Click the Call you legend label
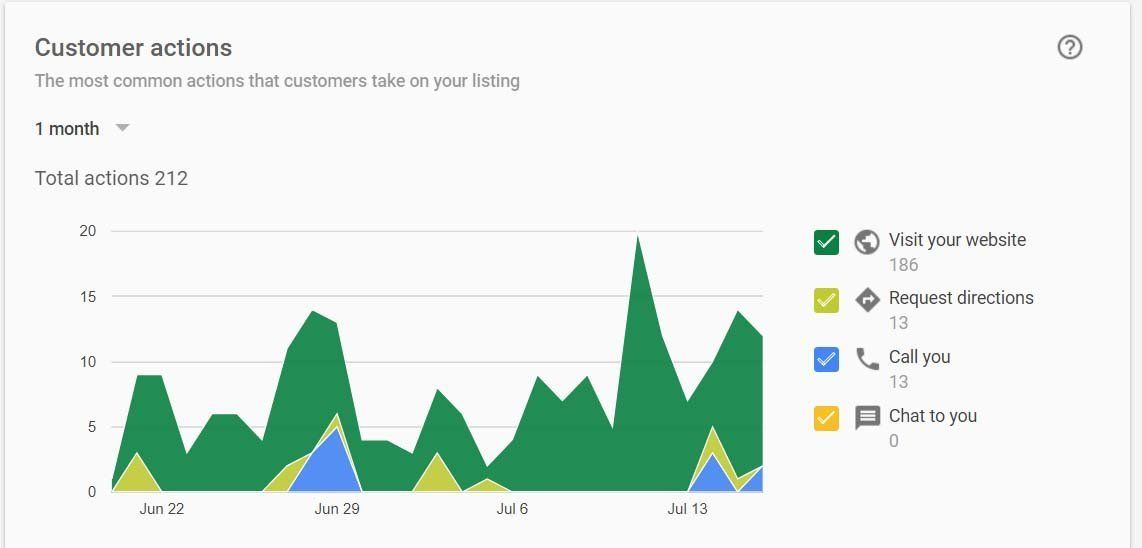 (x=919, y=356)
